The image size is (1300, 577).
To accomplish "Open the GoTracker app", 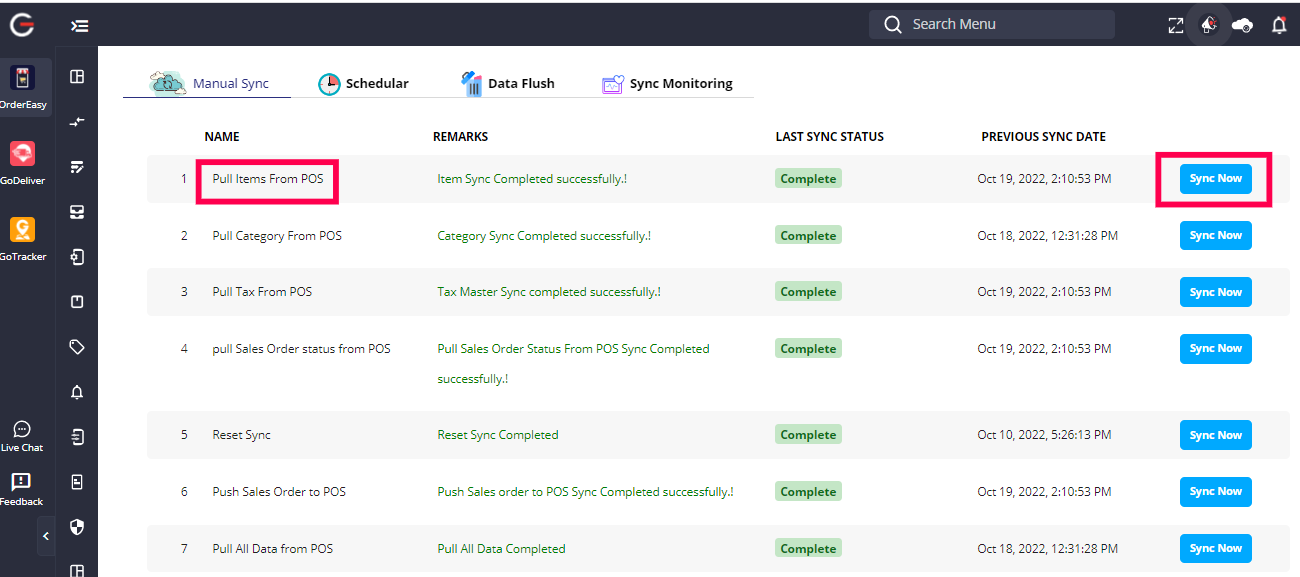I will [x=22, y=231].
